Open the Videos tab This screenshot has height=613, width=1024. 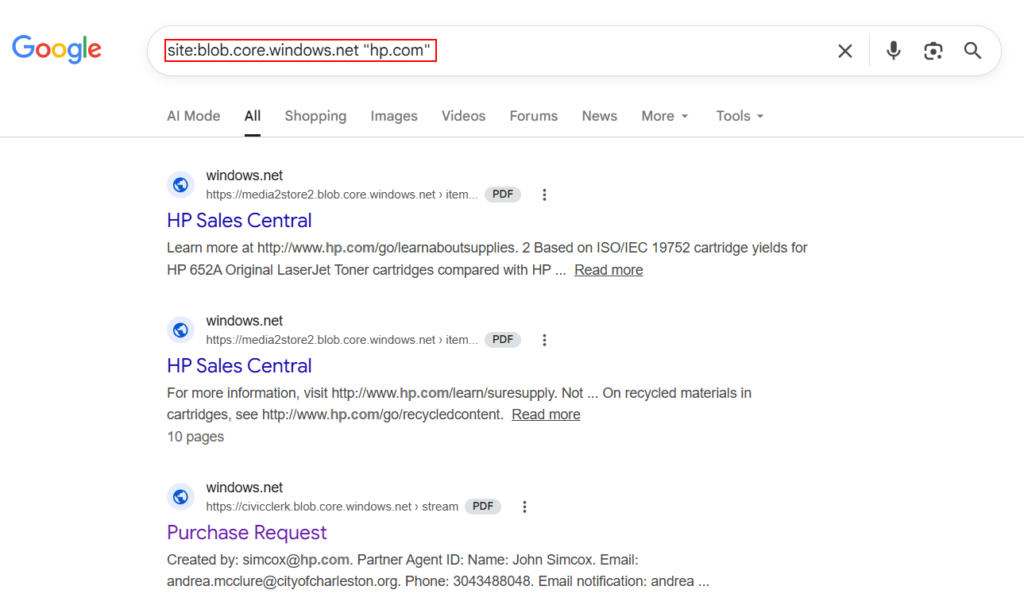tap(464, 116)
